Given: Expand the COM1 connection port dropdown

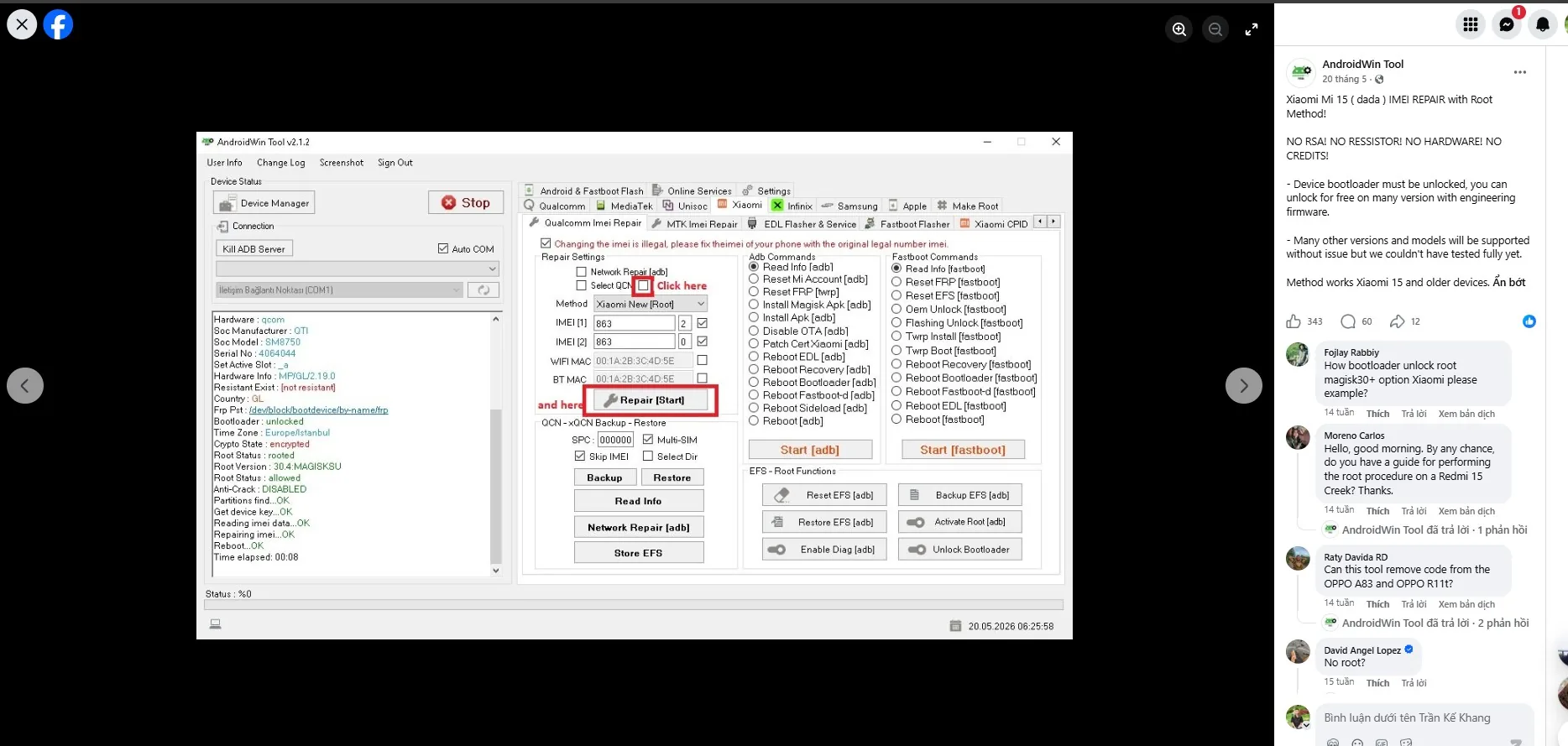Looking at the screenshot, I should pos(339,290).
